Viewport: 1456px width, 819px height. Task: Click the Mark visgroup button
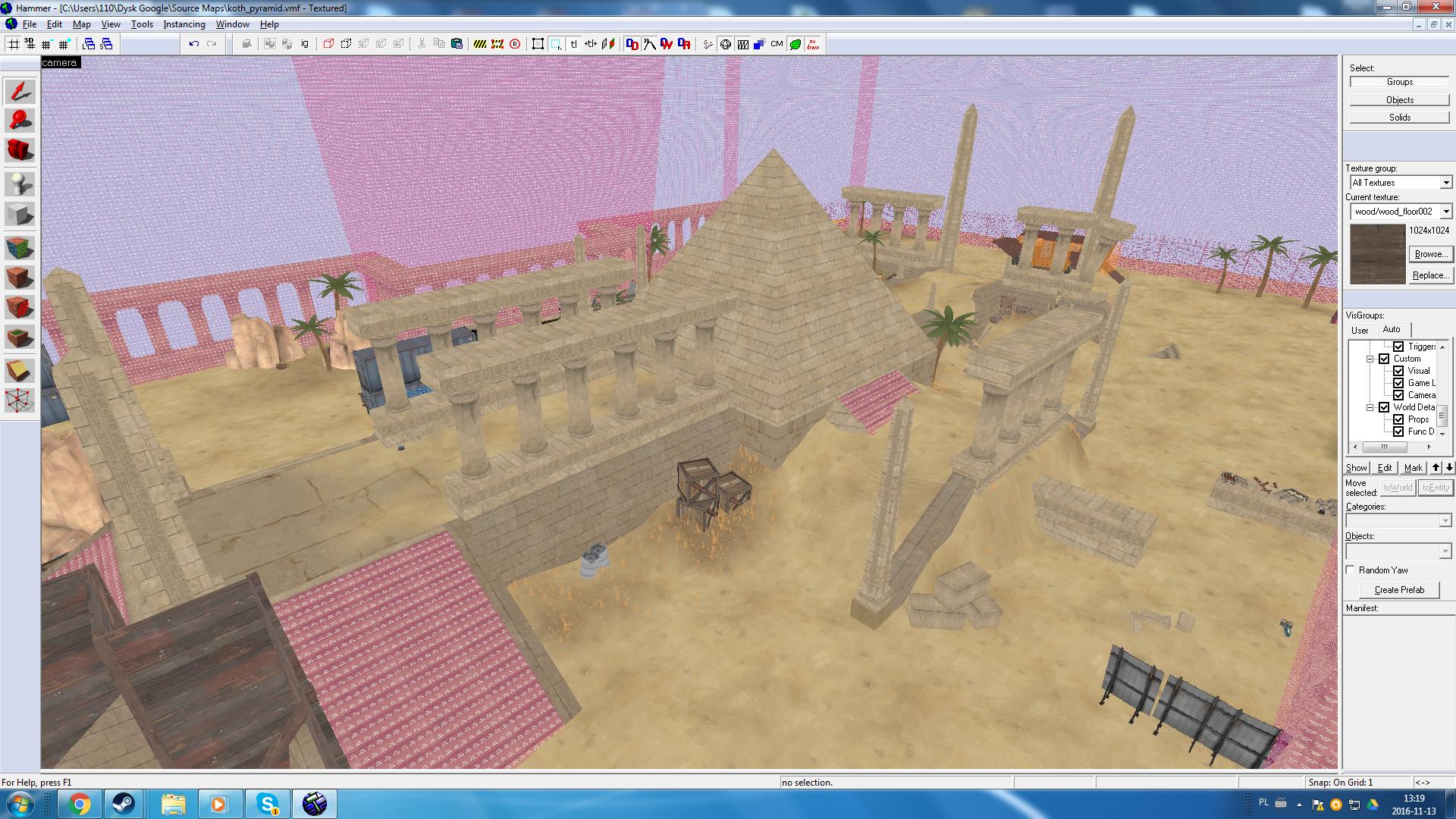pyautogui.click(x=1413, y=468)
